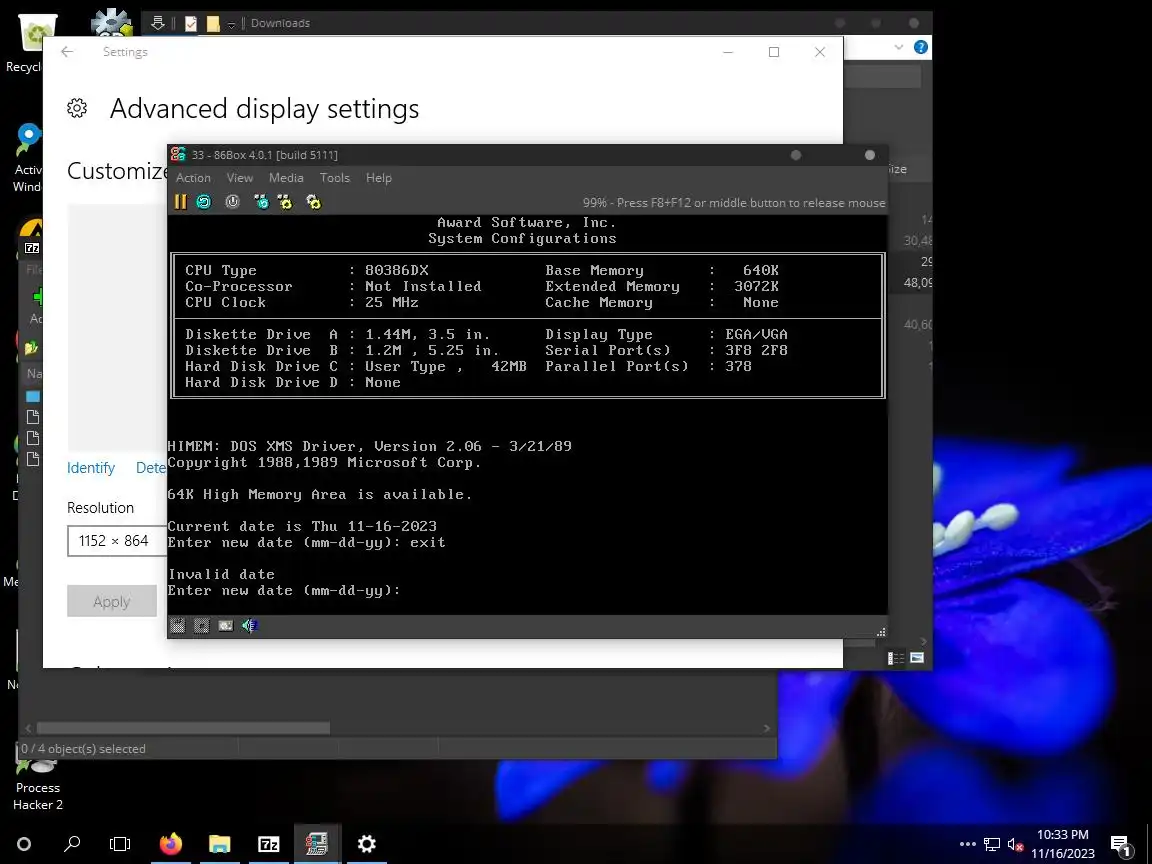Click the 86Box taskbar icon
The height and width of the screenshot is (864, 1152).
coord(317,843)
